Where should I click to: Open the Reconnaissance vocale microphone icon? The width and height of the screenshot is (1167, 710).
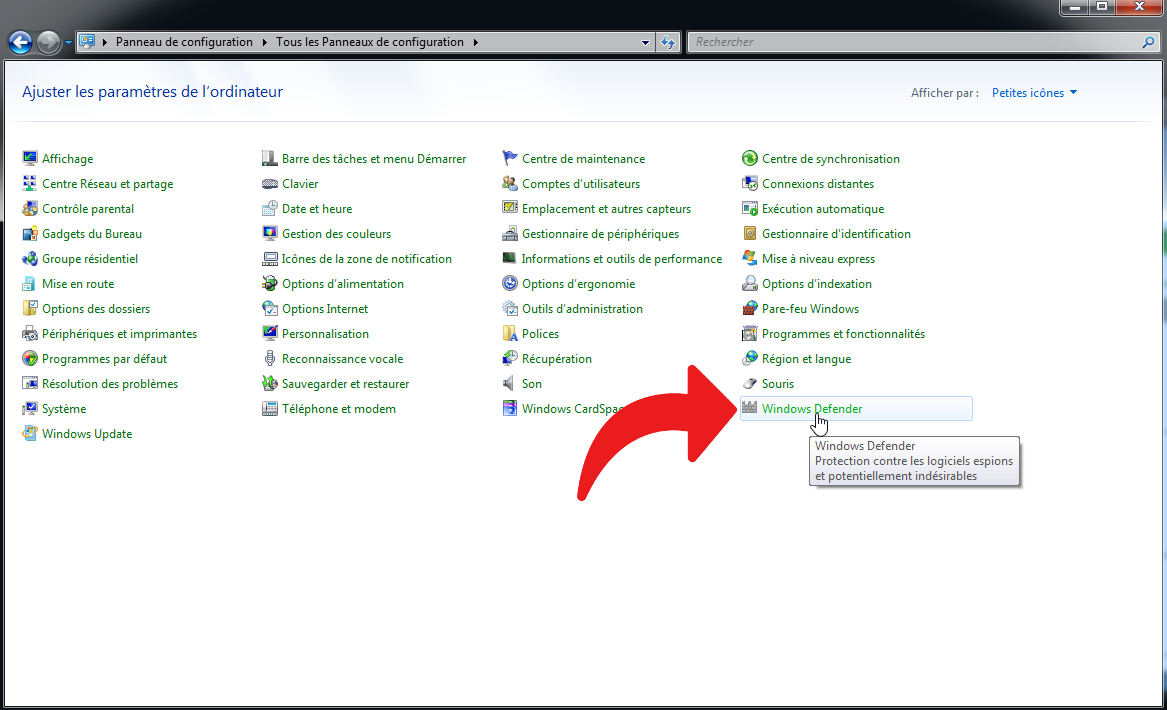(x=269, y=359)
